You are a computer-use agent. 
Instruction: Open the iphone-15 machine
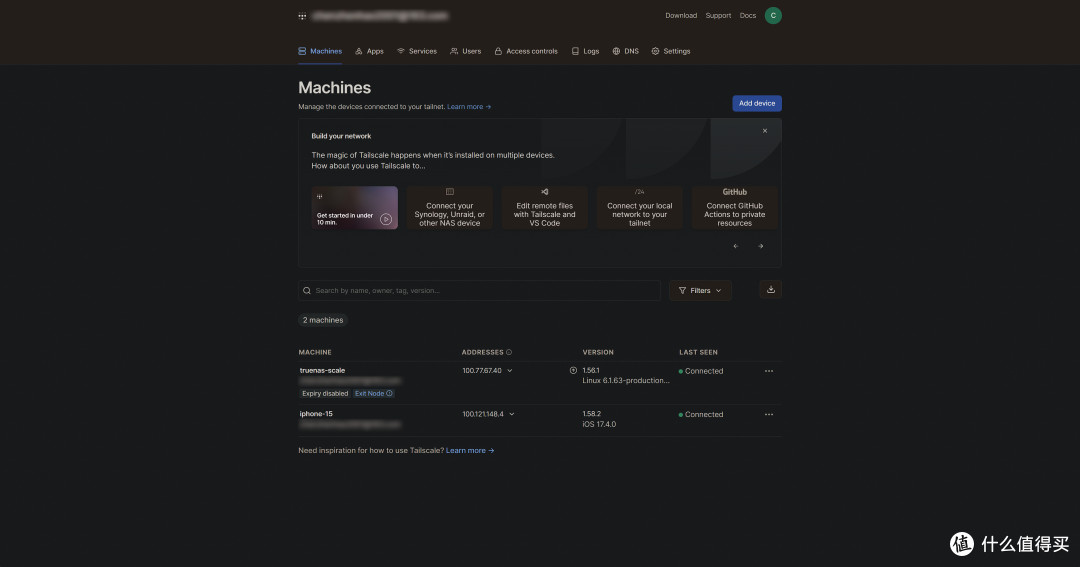click(316, 414)
